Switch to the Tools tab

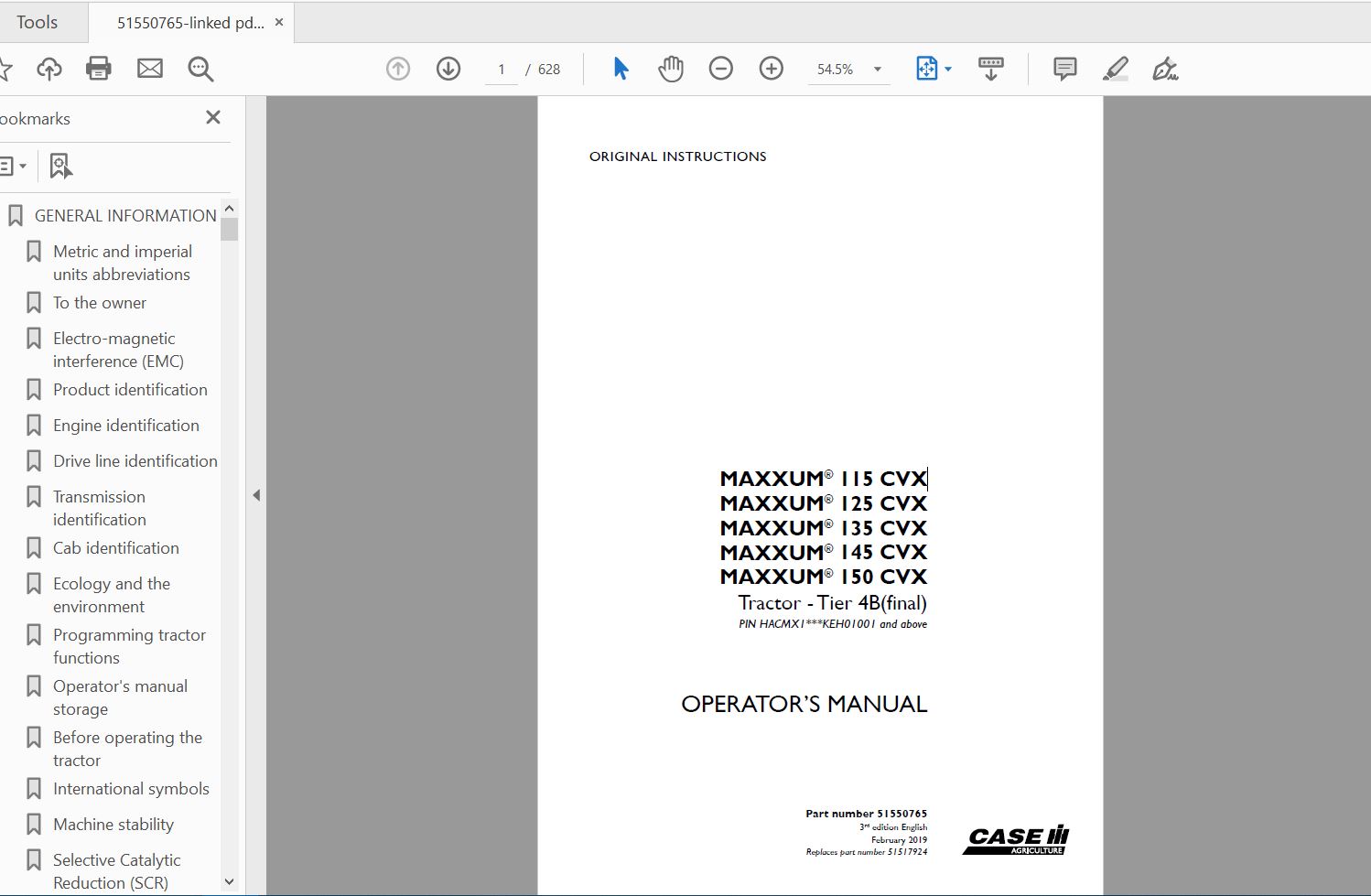[x=38, y=22]
